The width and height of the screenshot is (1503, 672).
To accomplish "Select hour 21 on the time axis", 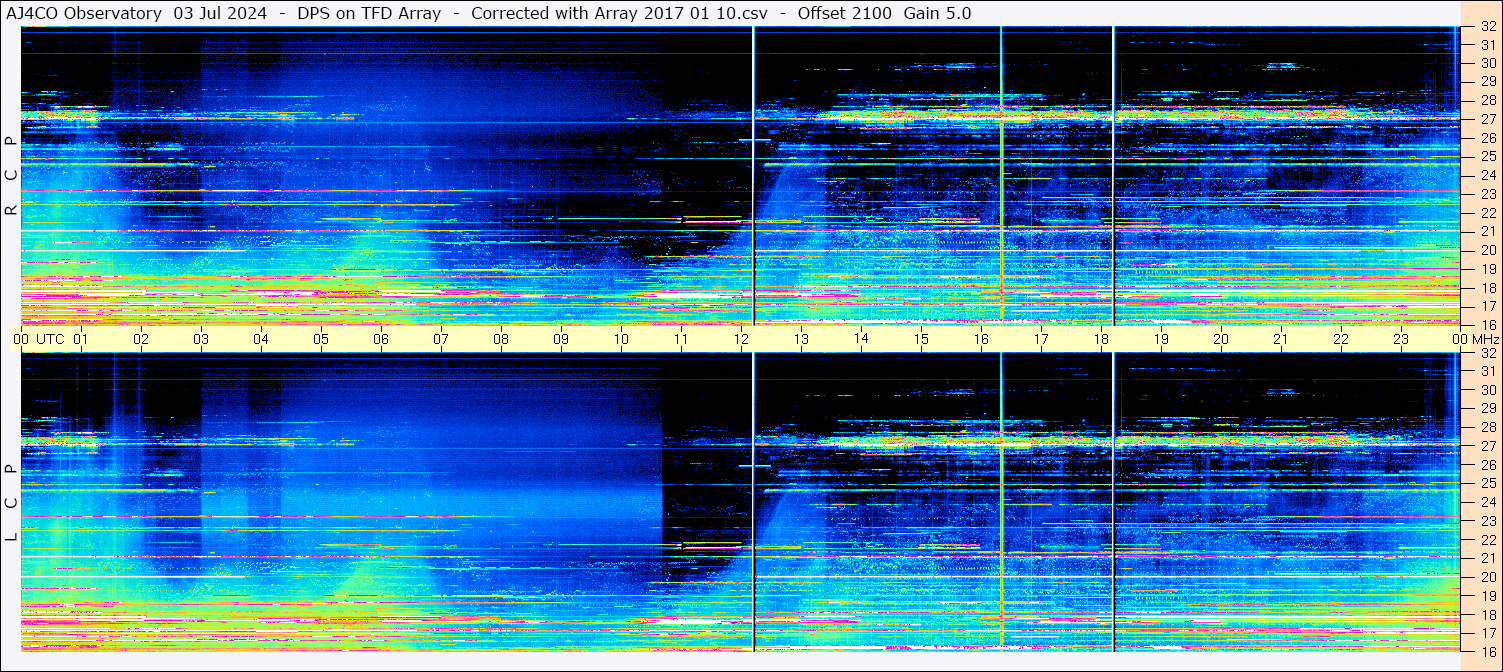I will [1281, 339].
